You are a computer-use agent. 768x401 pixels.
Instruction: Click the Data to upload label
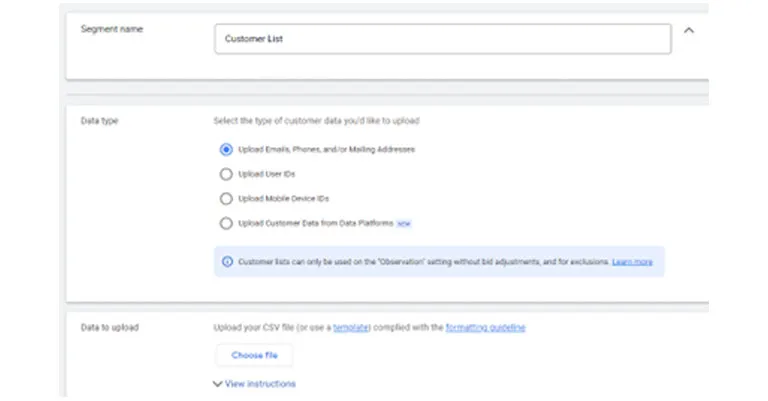(110, 328)
